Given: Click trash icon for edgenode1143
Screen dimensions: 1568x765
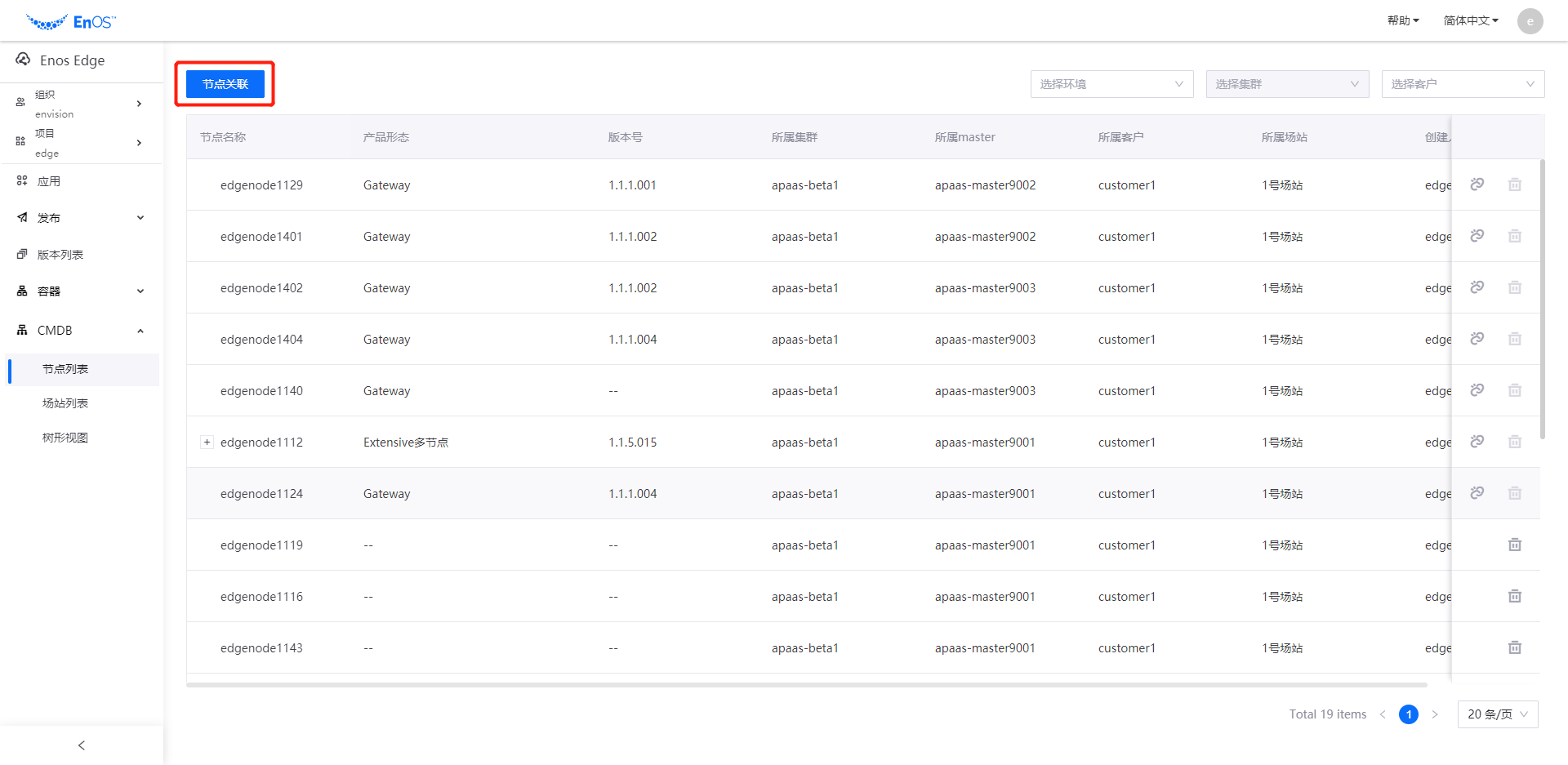Looking at the screenshot, I should click(1514, 647).
